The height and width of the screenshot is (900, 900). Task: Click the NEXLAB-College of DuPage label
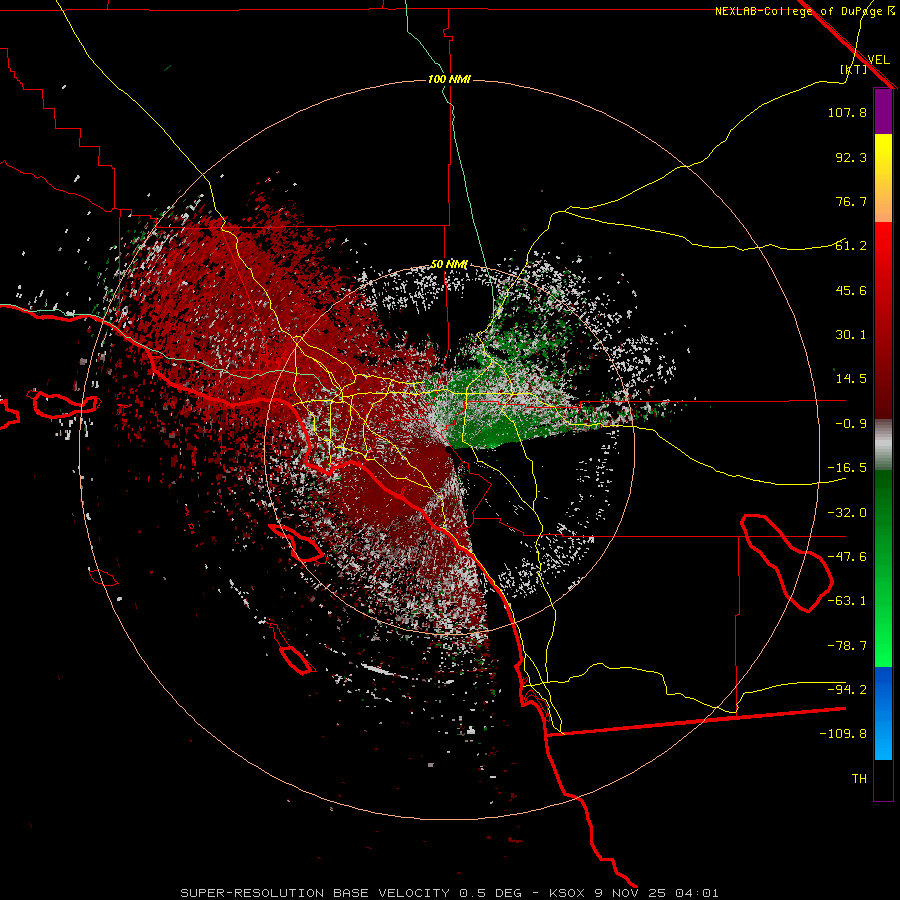point(805,11)
